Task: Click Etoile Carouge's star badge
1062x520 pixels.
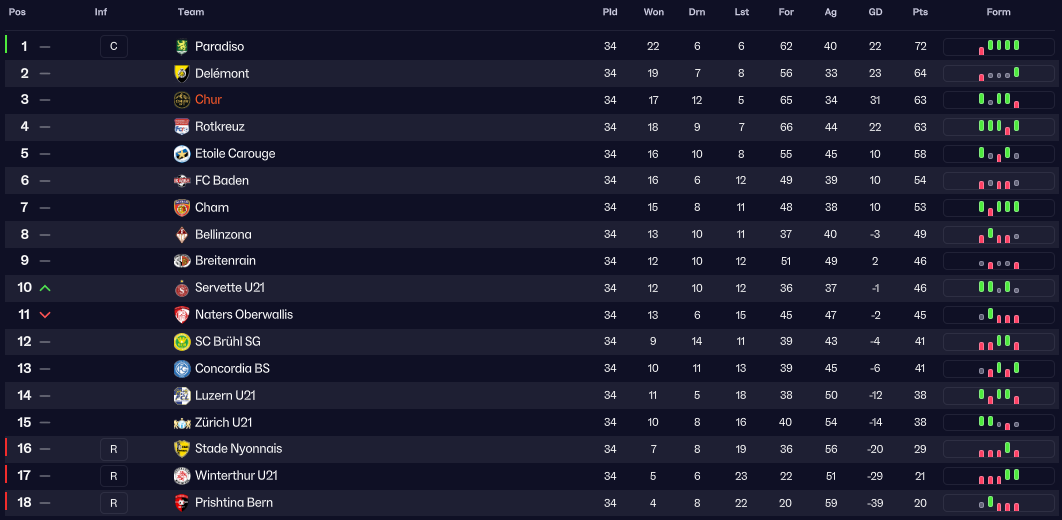Action: tap(182, 154)
